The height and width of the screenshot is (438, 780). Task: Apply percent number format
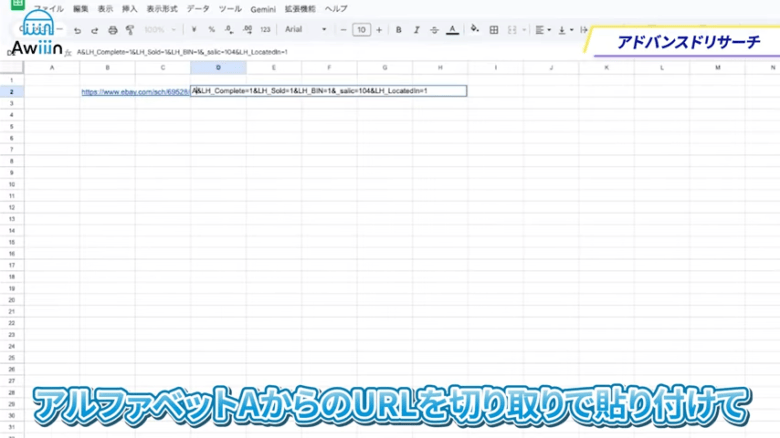click(x=211, y=30)
